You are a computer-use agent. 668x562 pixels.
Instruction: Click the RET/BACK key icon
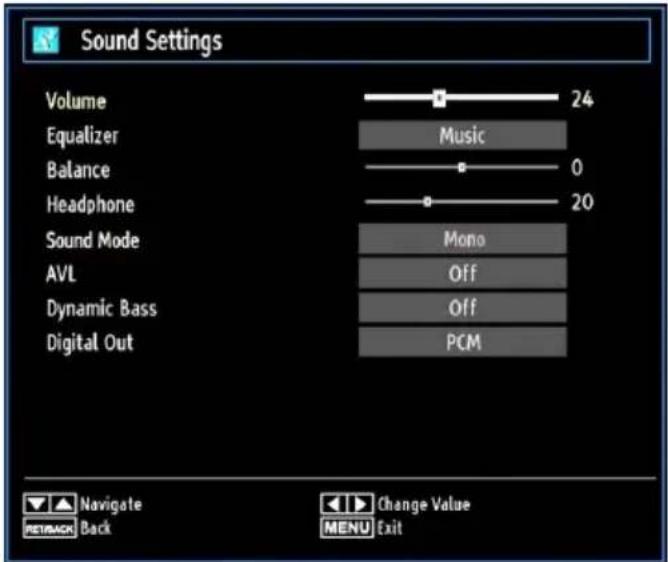pos(50,529)
